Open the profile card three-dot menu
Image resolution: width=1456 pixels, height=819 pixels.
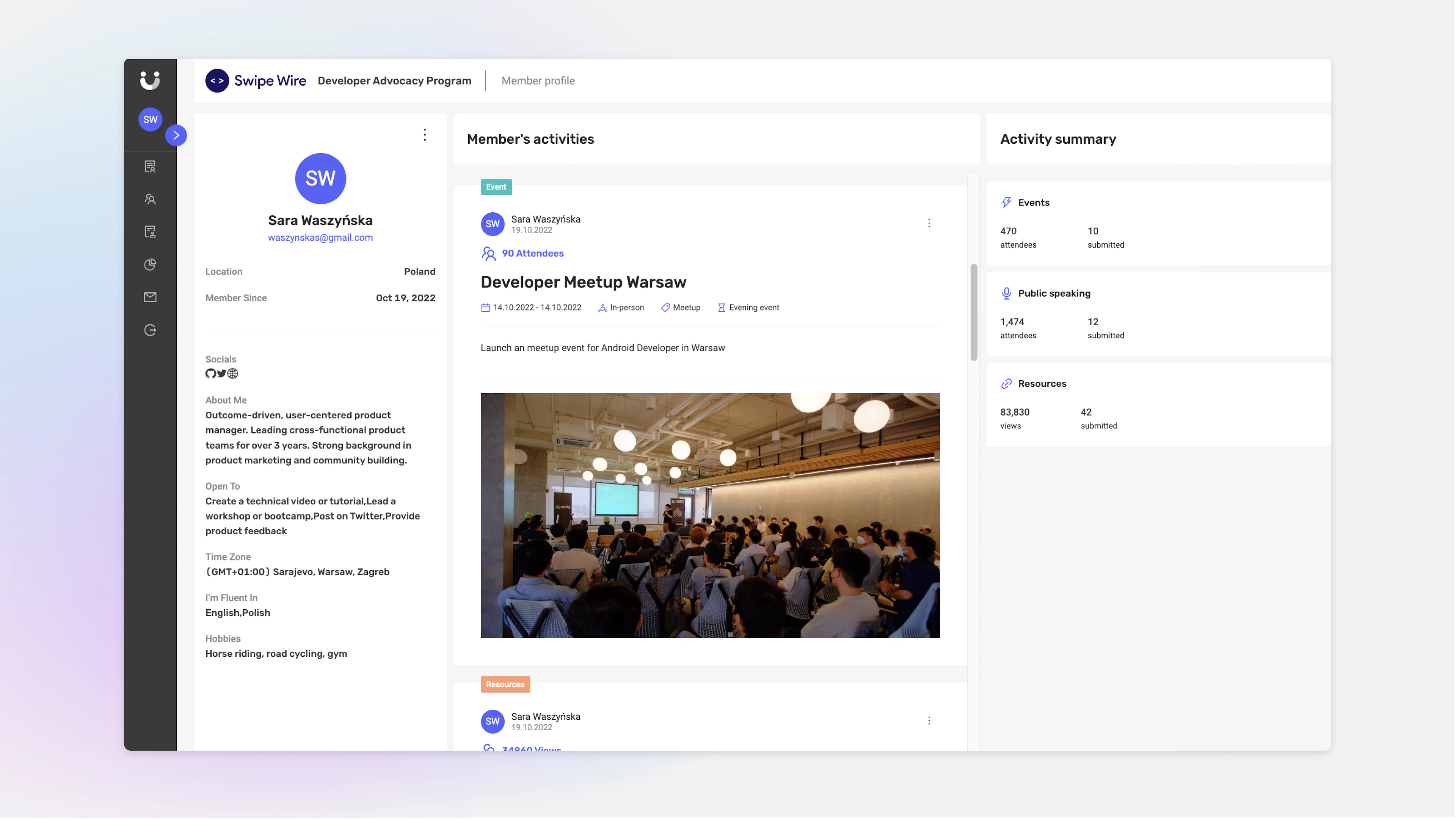425,135
